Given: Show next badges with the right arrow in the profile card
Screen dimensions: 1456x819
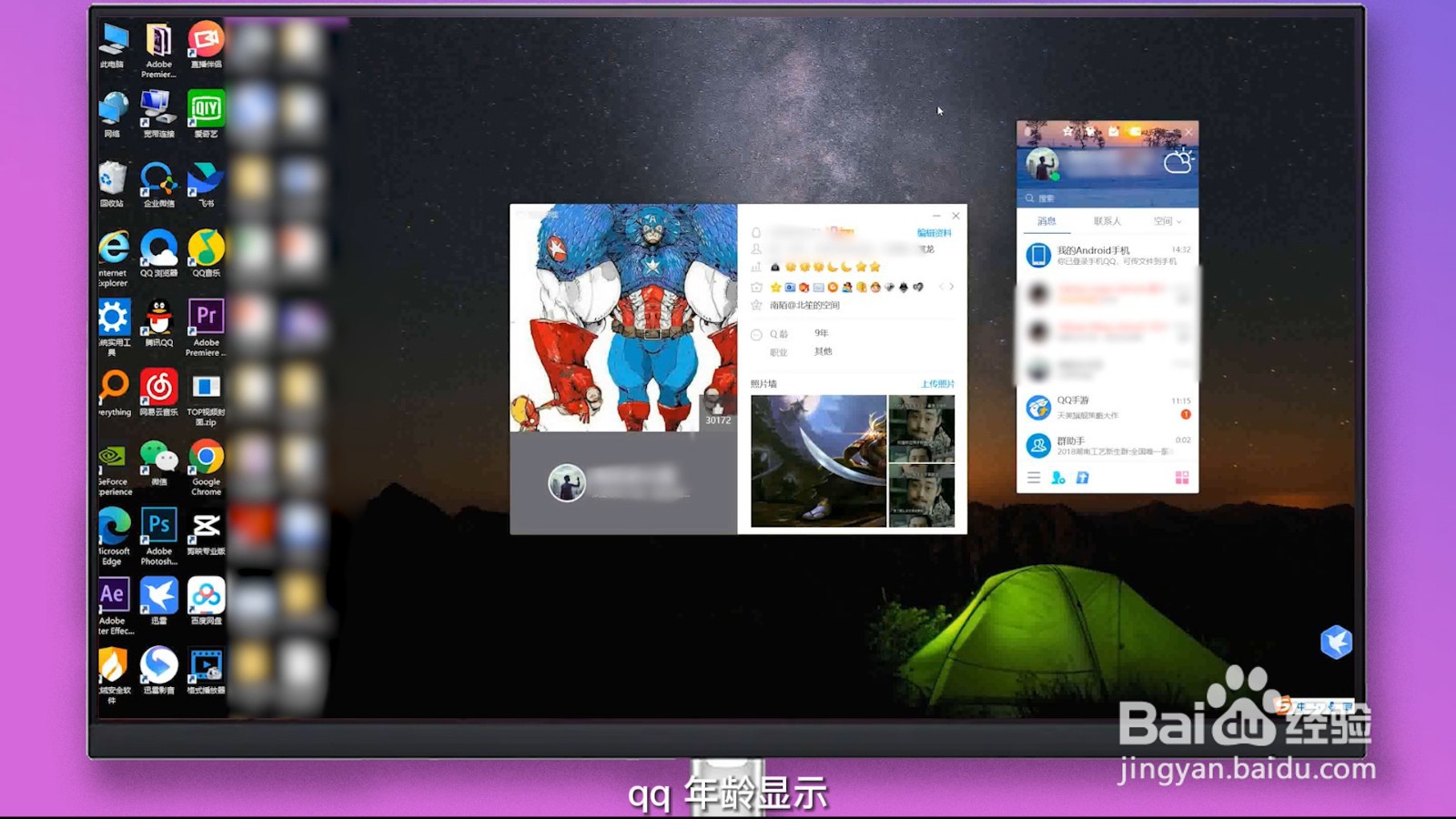Looking at the screenshot, I should 952,287.
